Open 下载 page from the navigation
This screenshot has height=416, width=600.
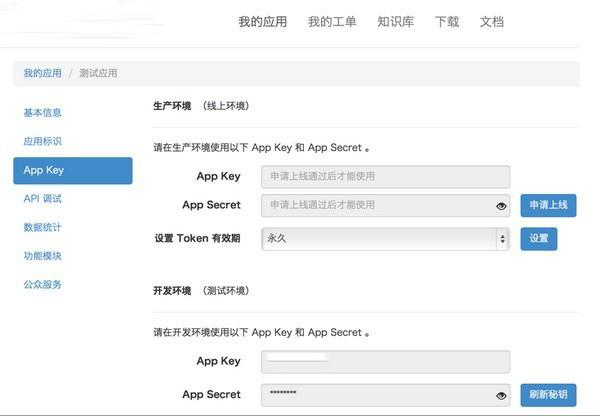446,21
